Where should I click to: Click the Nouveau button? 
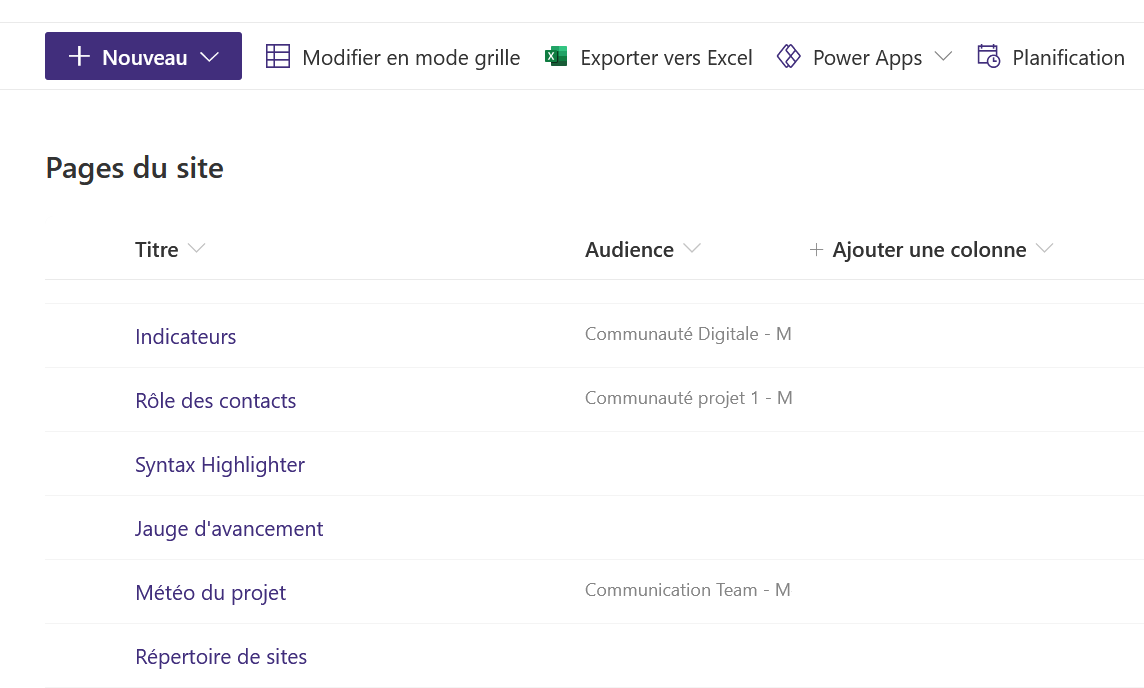tap(143, 56)
